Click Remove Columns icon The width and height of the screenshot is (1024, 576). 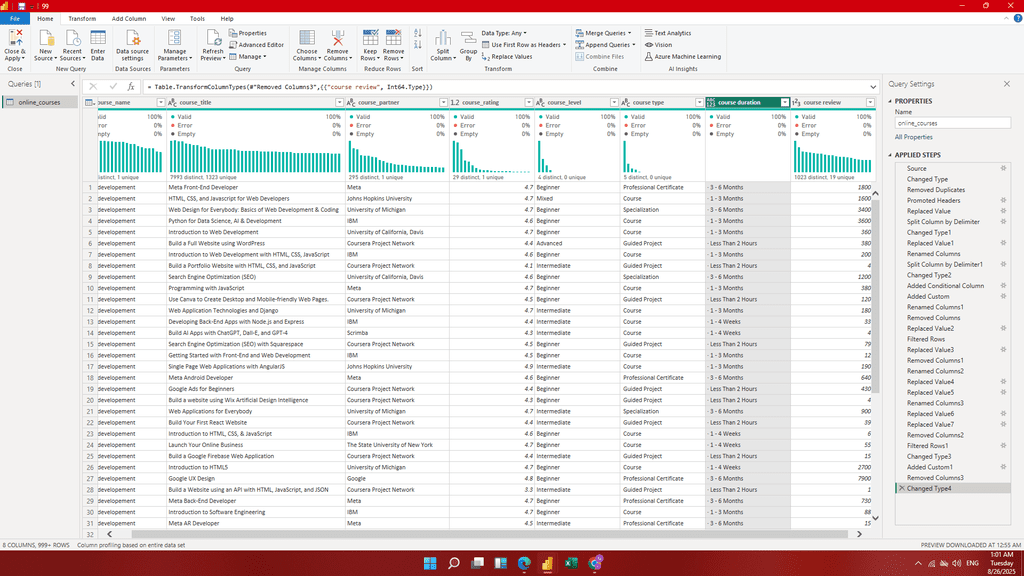(x=337, y=38)
